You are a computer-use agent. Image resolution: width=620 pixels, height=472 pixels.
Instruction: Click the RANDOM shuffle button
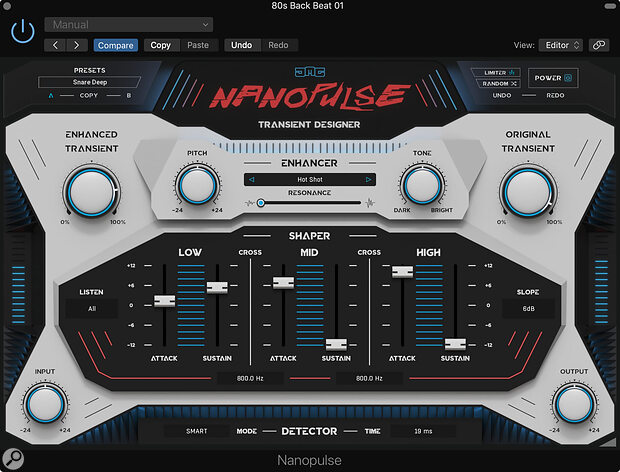click(498, 83)
